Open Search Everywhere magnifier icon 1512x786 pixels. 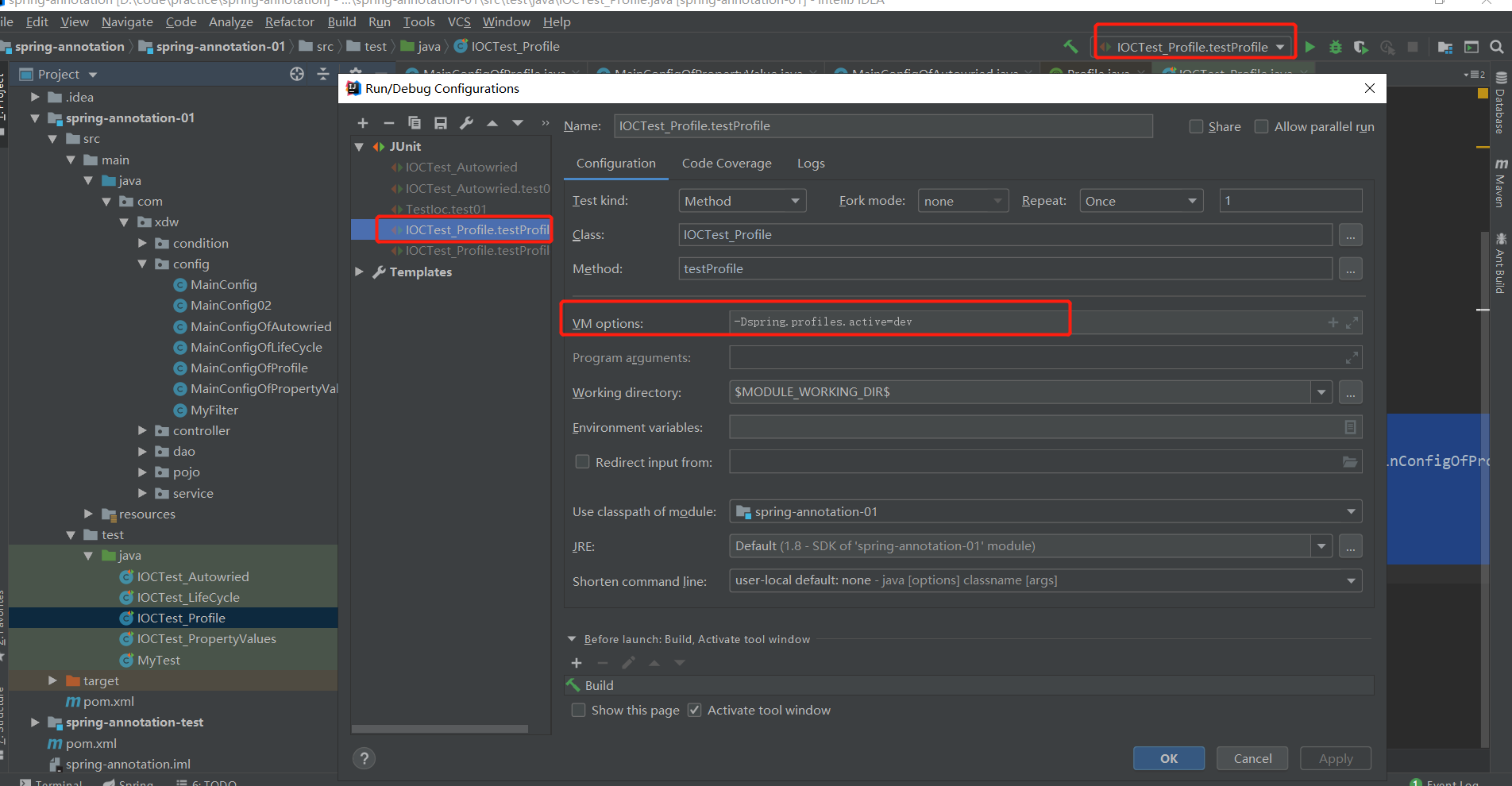point(1497,47)
